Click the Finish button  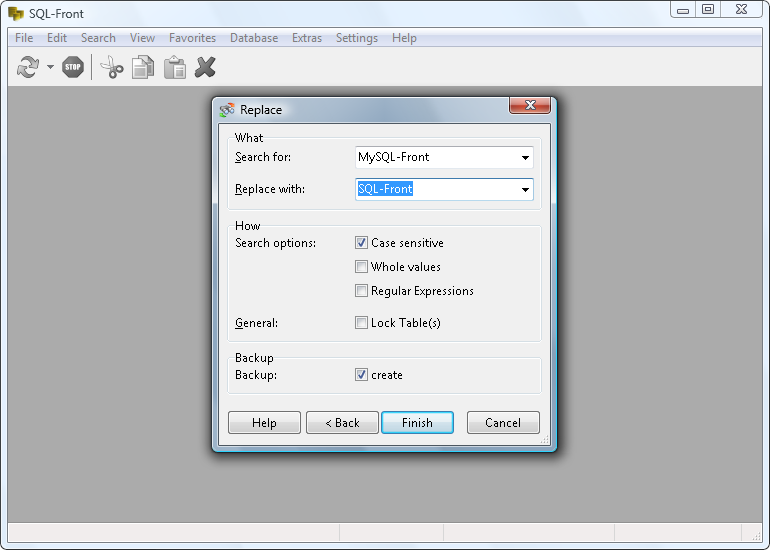[417, 423]
